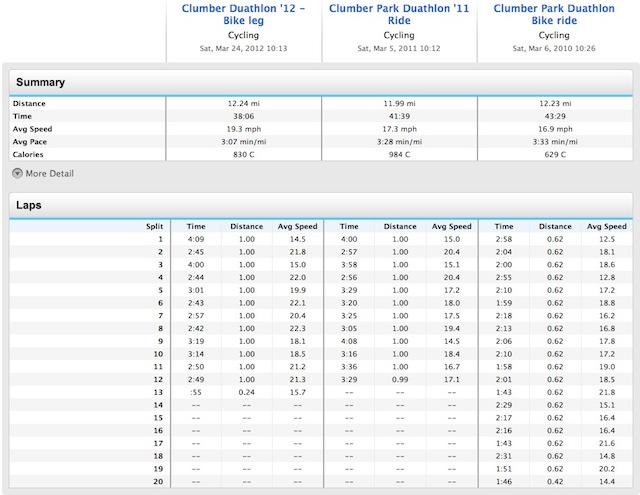Screen dimensions: 640x495
Task: Select the 22.1 avg speed cell
Action: (x=298, y=303)
